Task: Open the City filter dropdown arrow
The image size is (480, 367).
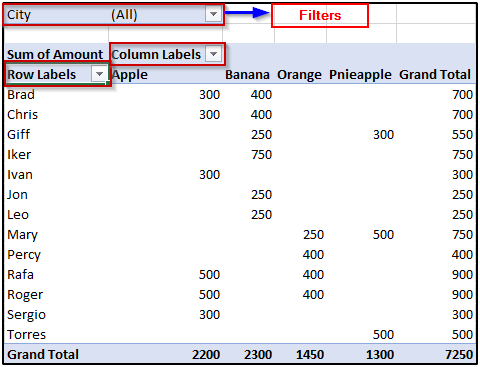Action: 213,14
